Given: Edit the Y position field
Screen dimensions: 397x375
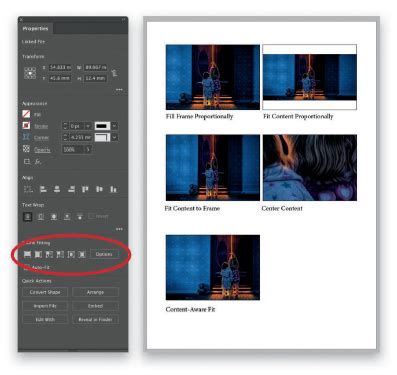Looking at the screenshot, I should click(x=60, y=78).
